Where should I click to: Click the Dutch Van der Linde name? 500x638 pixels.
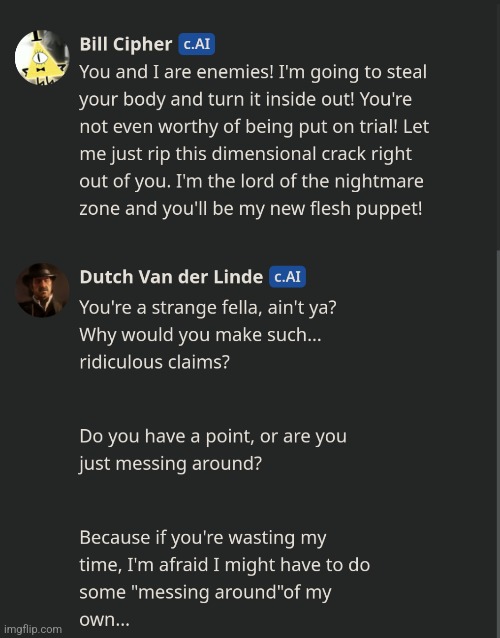(171, 277)
